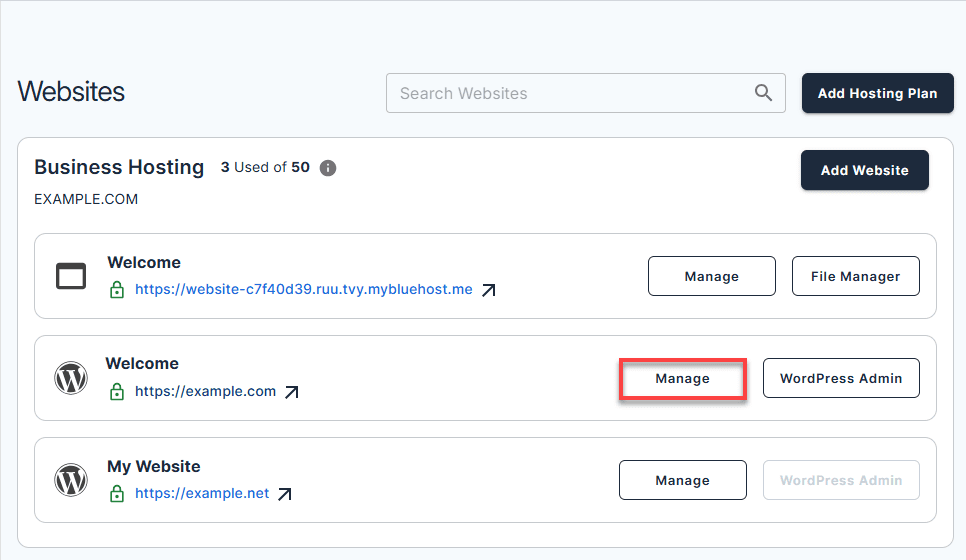Focus the Search Websites field
This screenshot has width=966, height=560.
click(x=570, y=93)
